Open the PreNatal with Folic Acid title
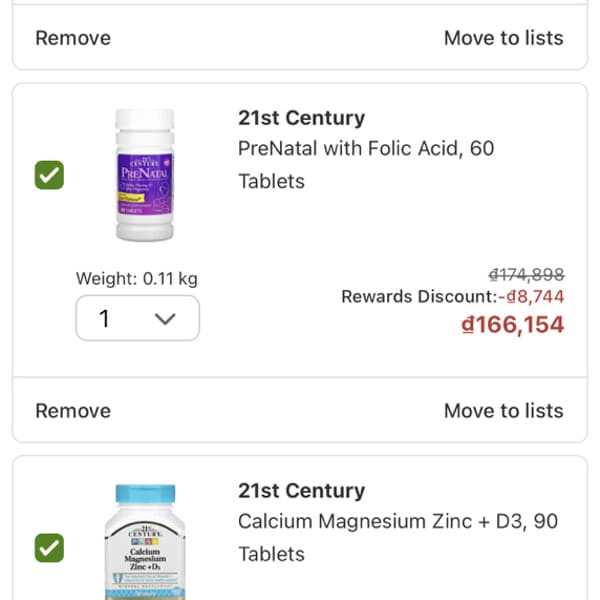Viewport: 600px width, 600px height. 366,165
